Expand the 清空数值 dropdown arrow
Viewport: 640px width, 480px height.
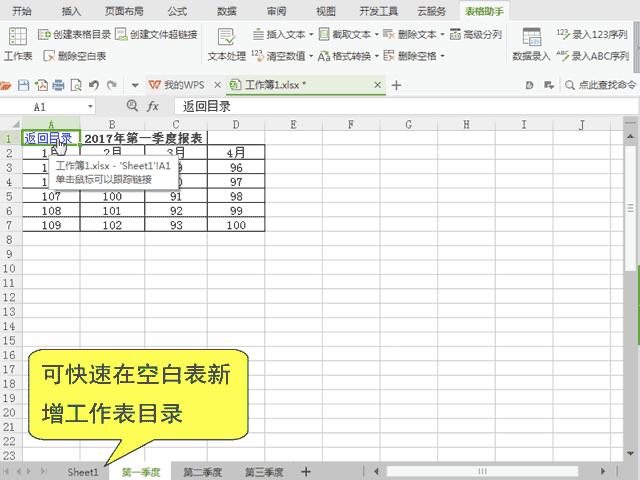[x=311, y=56]
